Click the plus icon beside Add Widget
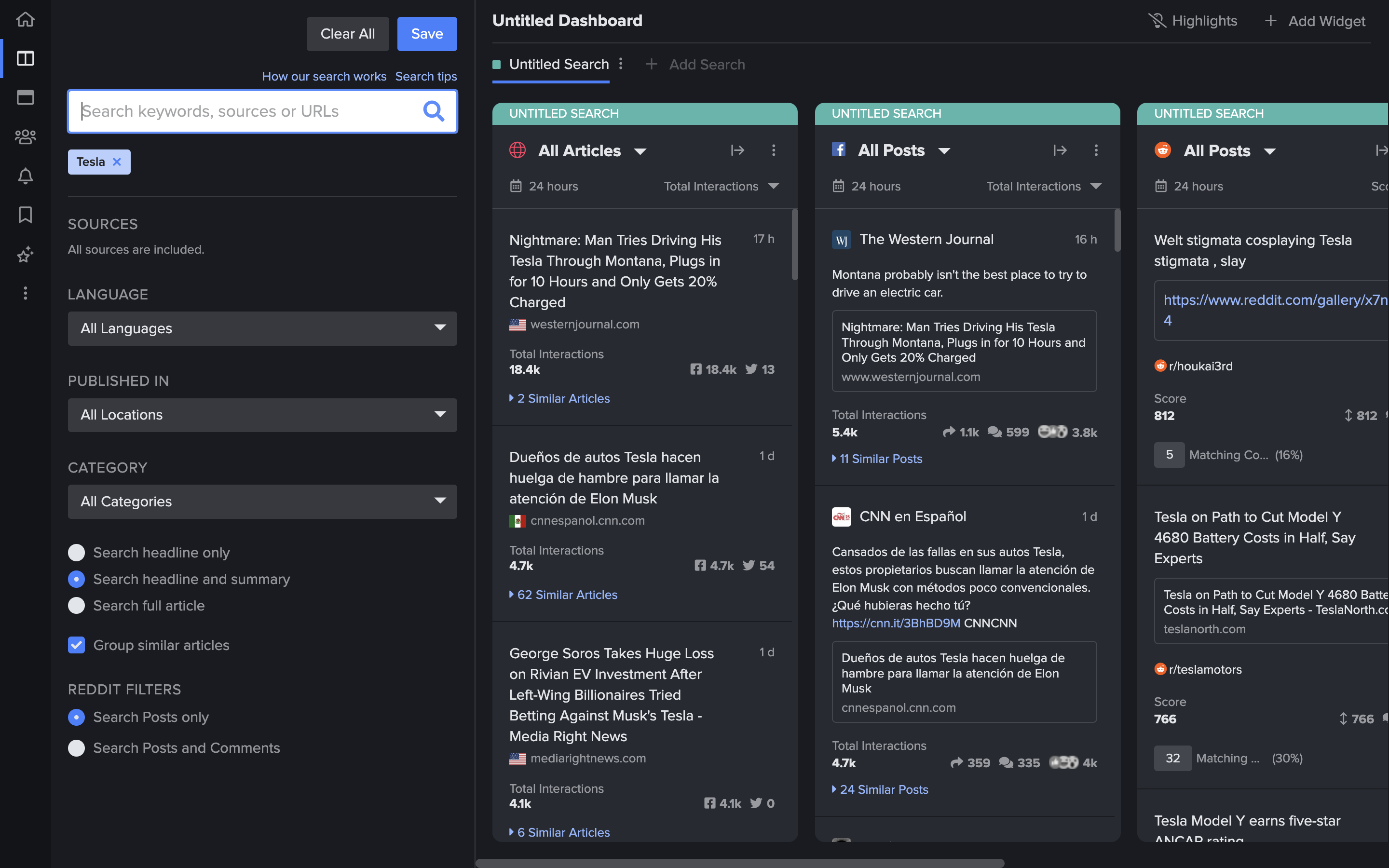Screen dimensions: 1389x868 [x=1271, y=21]
